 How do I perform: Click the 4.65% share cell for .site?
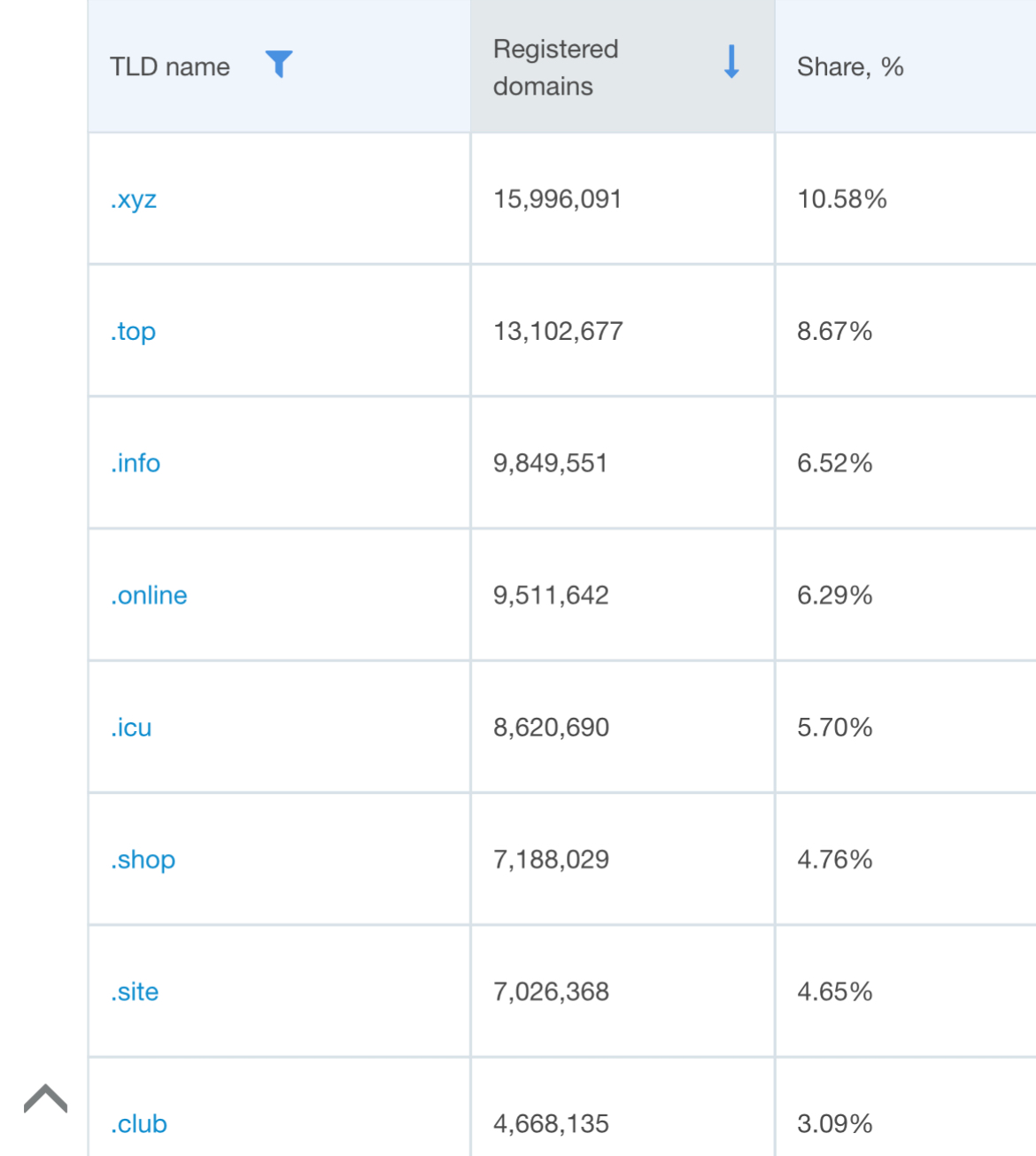835,991
